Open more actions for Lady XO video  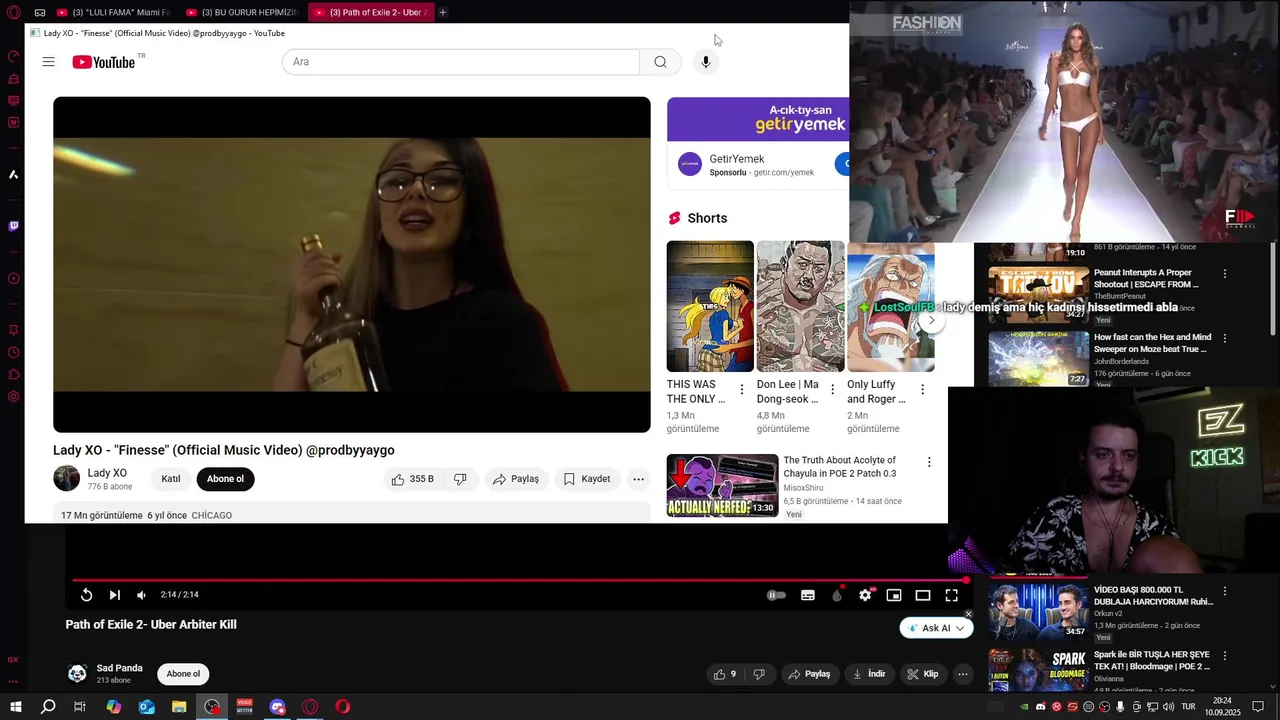[638, 479]
